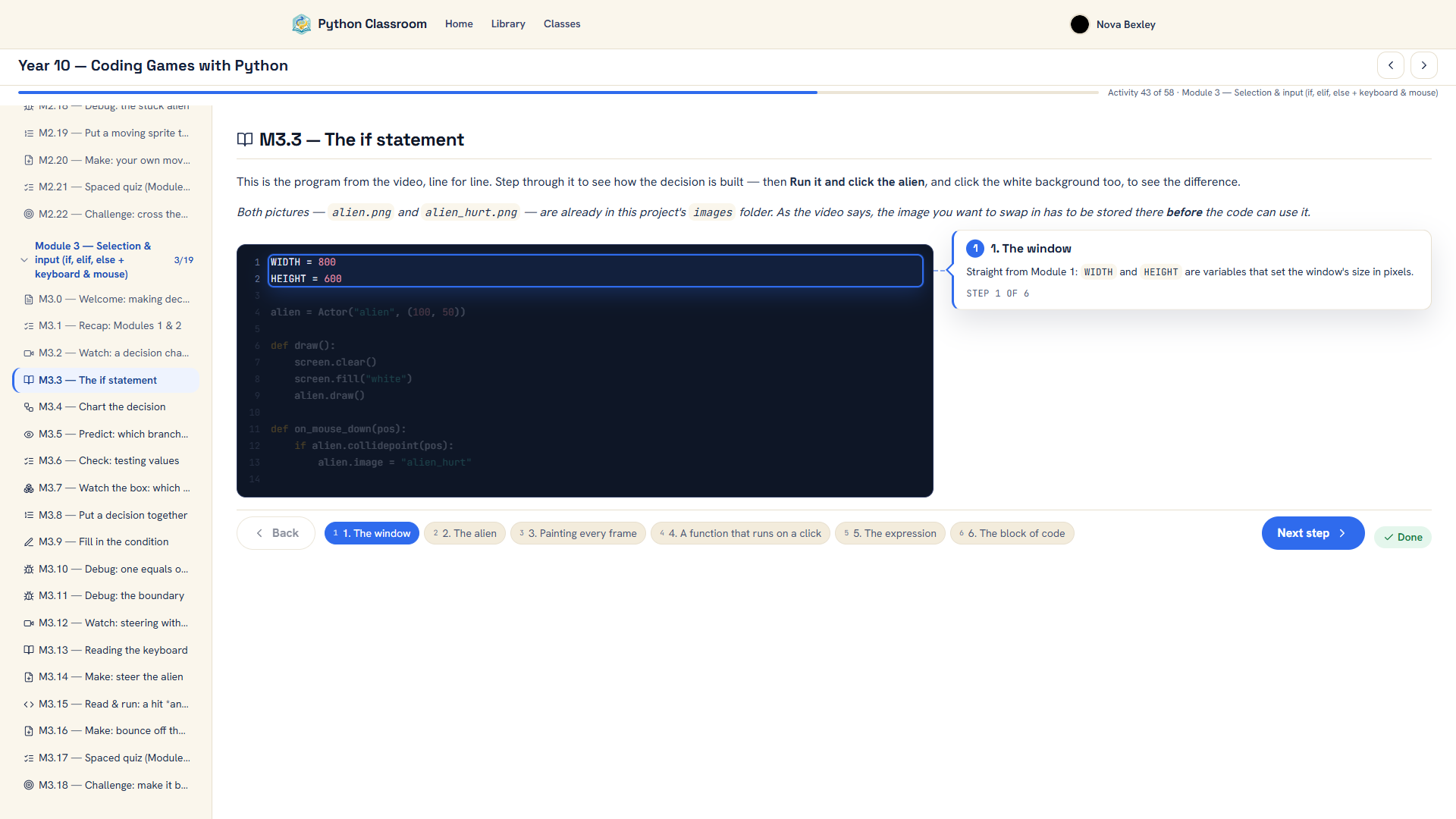Click the code brackets icon for M3.15
1456x819 pixels.
coord(29,704)
